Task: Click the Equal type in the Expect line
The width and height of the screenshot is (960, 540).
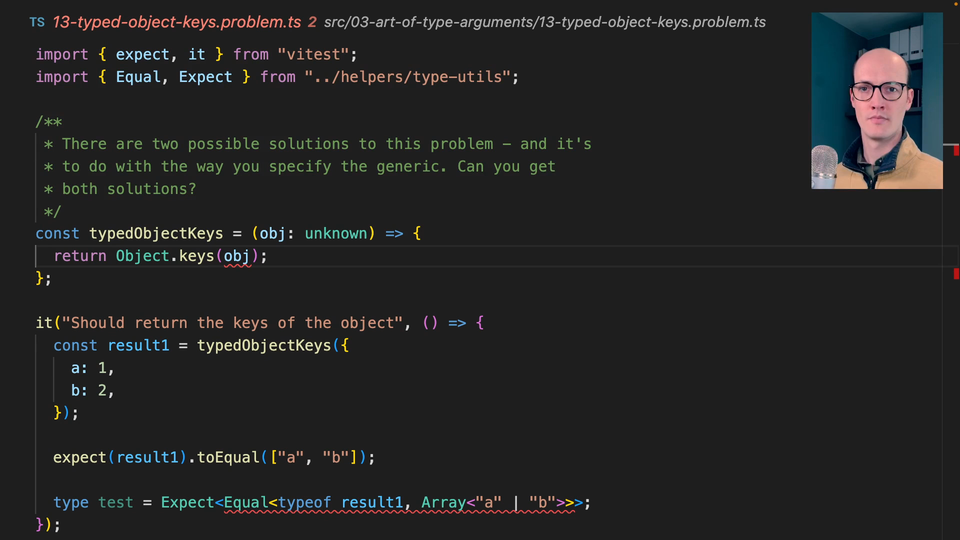Action: click(246, 502)
